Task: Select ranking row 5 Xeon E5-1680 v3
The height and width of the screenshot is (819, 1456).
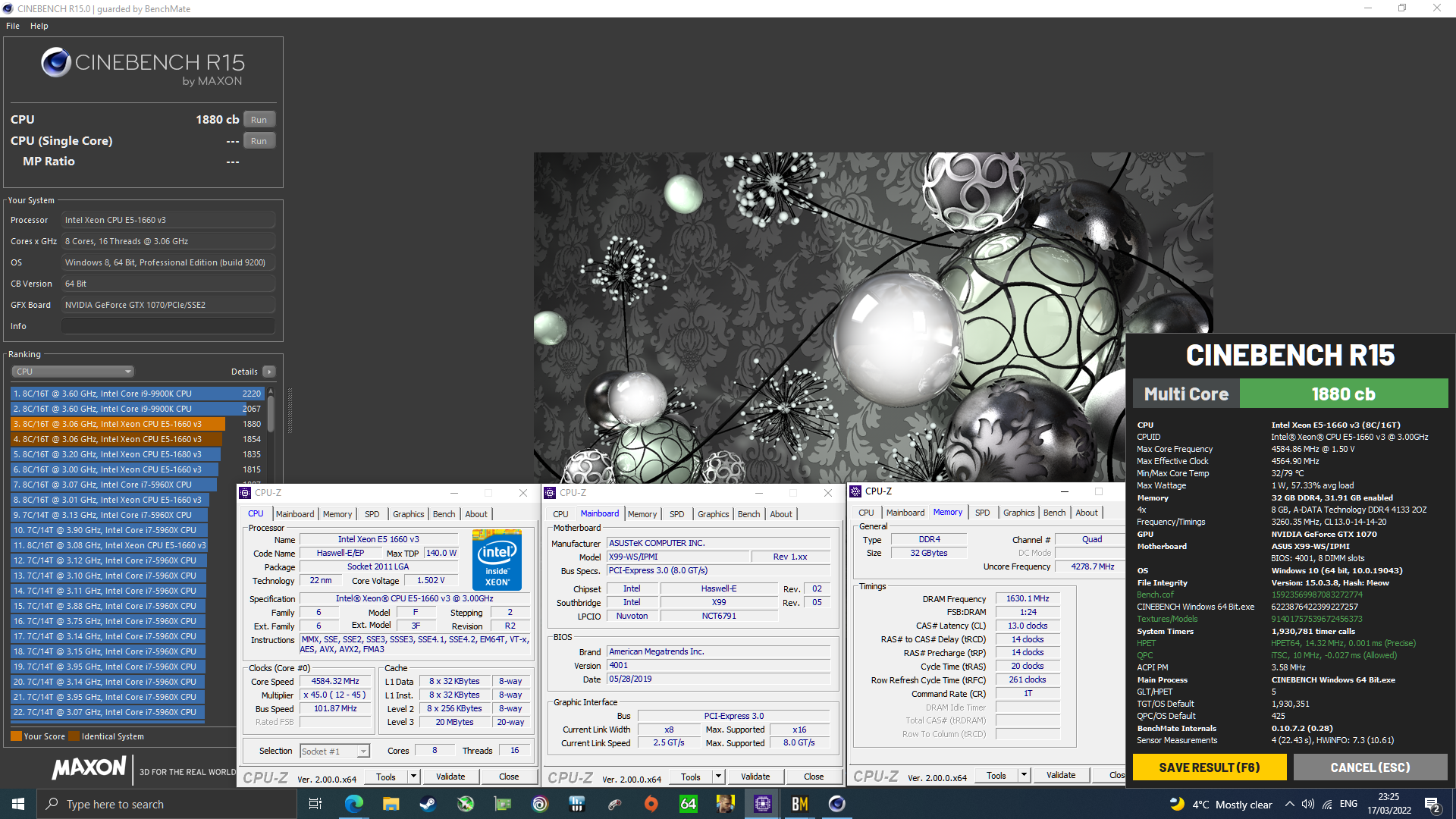Action: 137,454
